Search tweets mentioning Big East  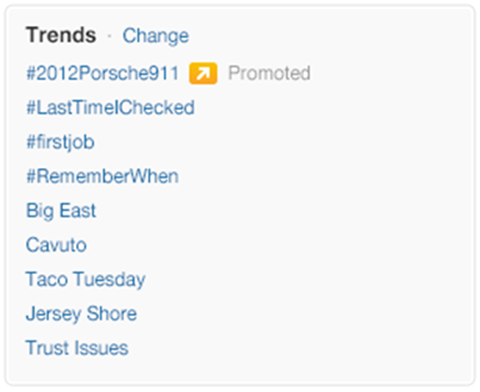tap(61, 211)
